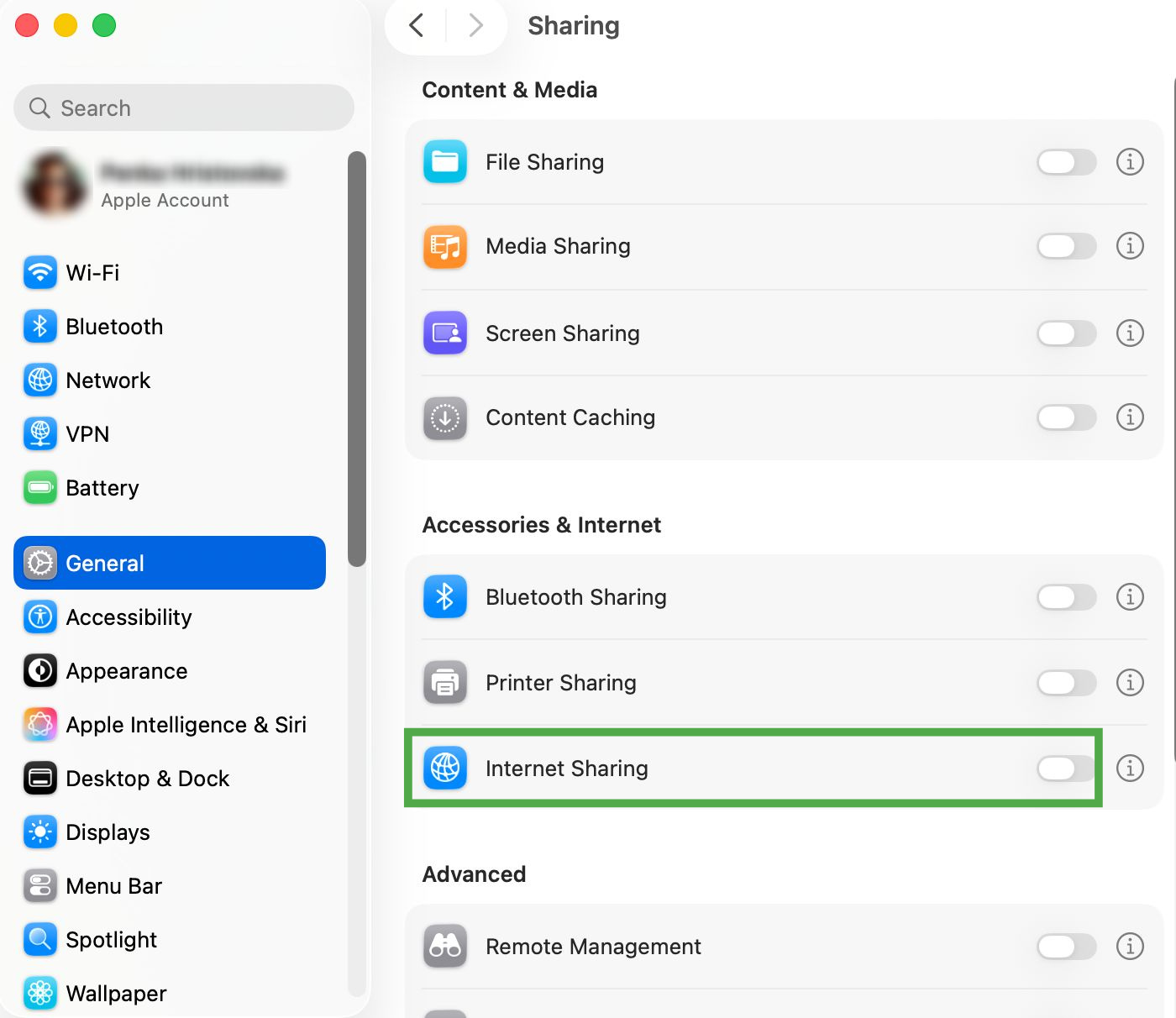Open info for Screen Sharing
Viewport: 1176px width, 1018px height.
click(1130, 333)
